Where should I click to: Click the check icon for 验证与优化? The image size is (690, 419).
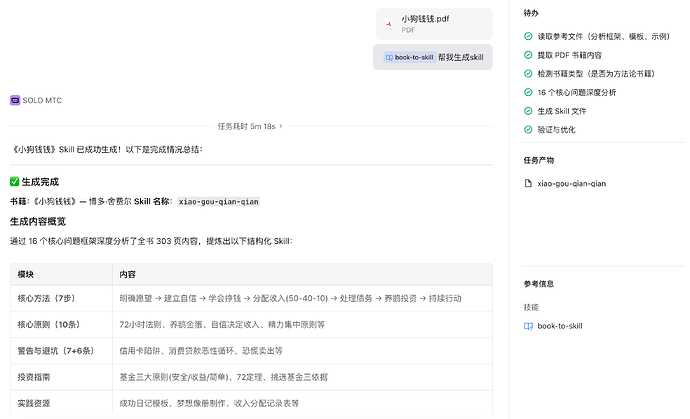(528, 129)
